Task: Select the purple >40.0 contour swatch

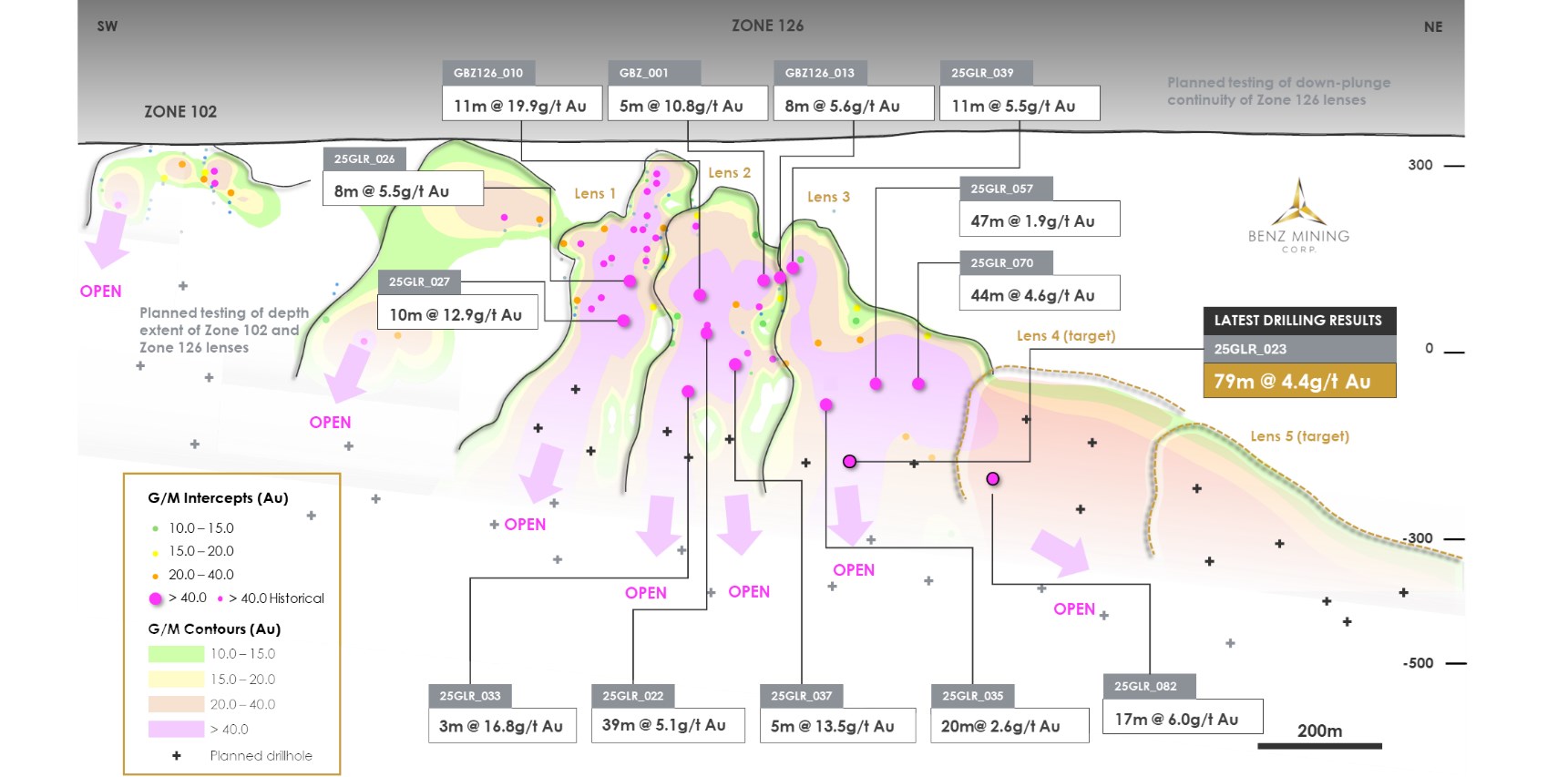Action: (x=176, y=730)
